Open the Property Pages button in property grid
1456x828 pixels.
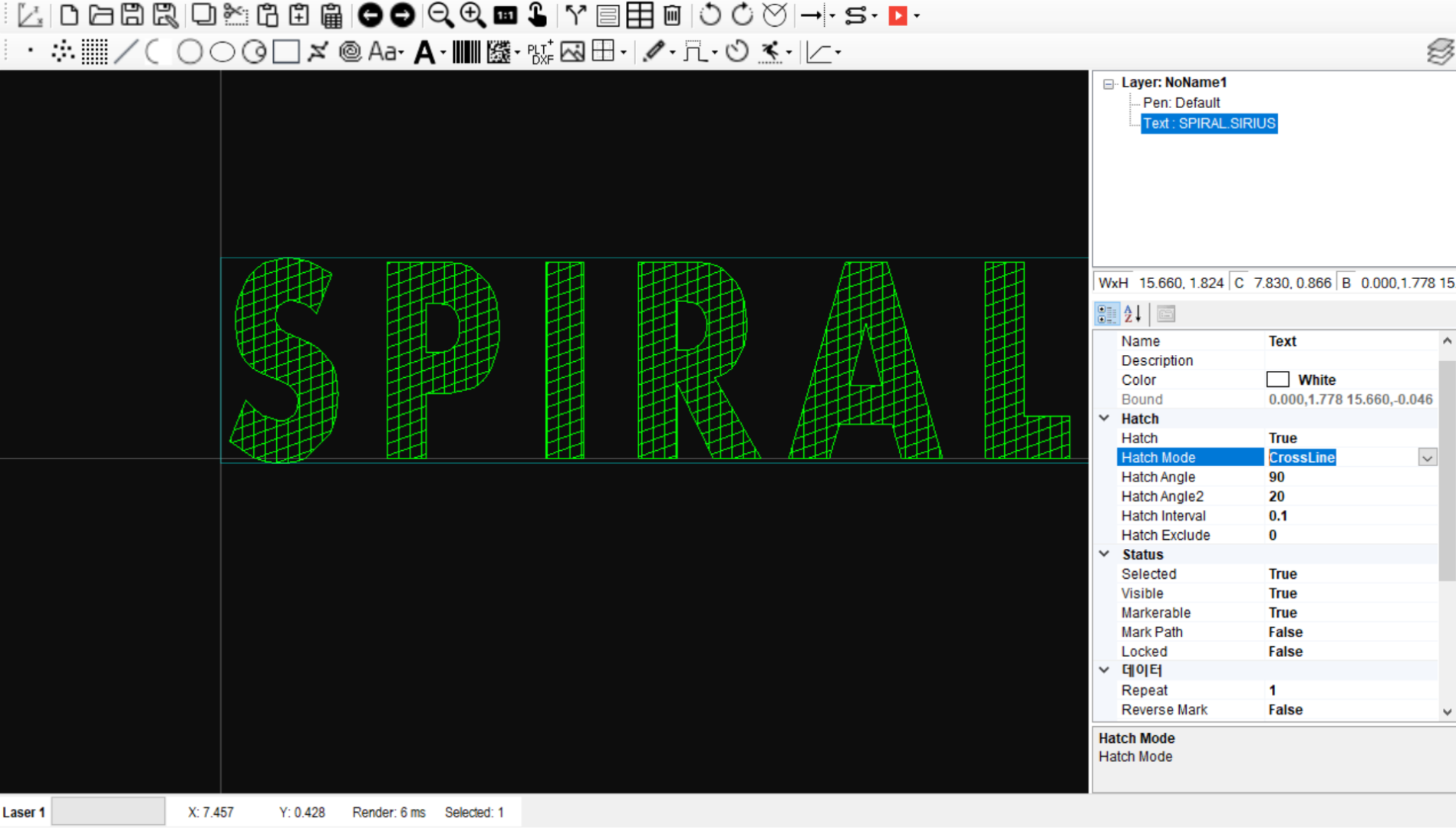click(1166, 314)
